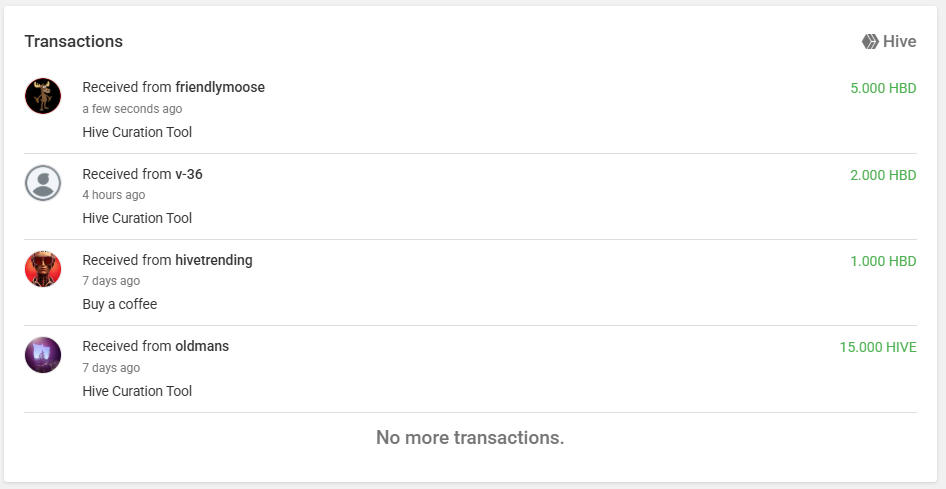Click the "a few seconds ago" timestamp
This screenshot has height=489, width=946.
pos(132,109)
